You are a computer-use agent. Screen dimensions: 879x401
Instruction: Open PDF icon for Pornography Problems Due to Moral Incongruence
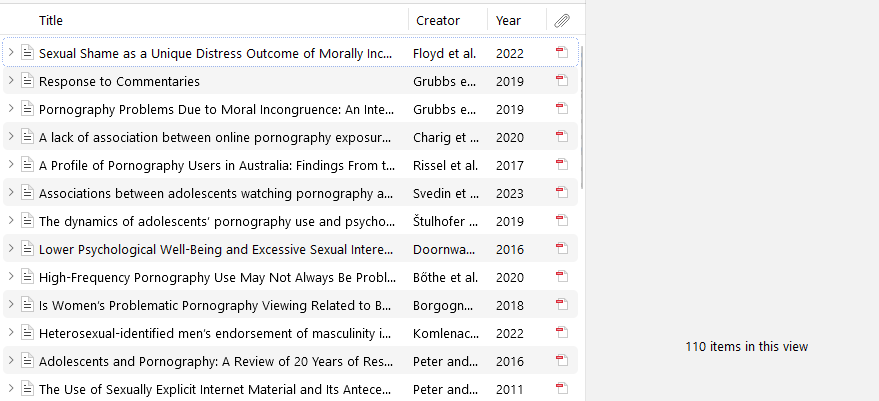562,108
